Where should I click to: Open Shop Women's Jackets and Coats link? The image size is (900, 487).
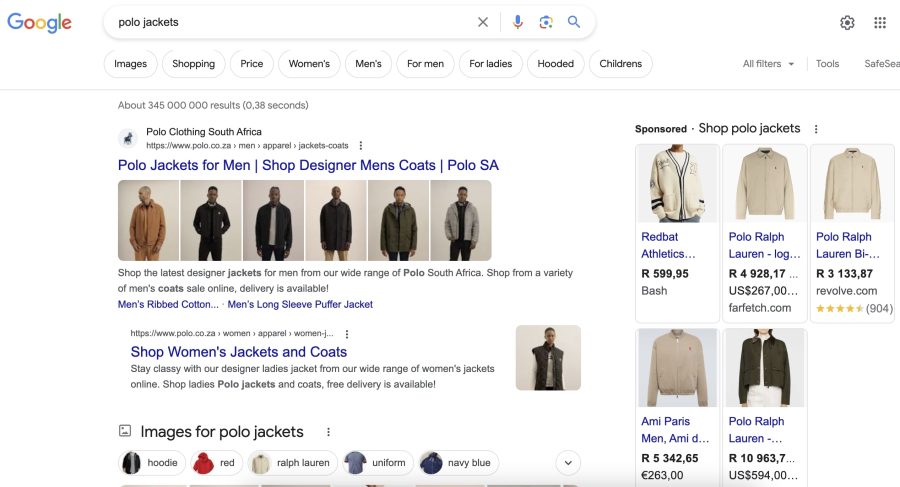238,351
